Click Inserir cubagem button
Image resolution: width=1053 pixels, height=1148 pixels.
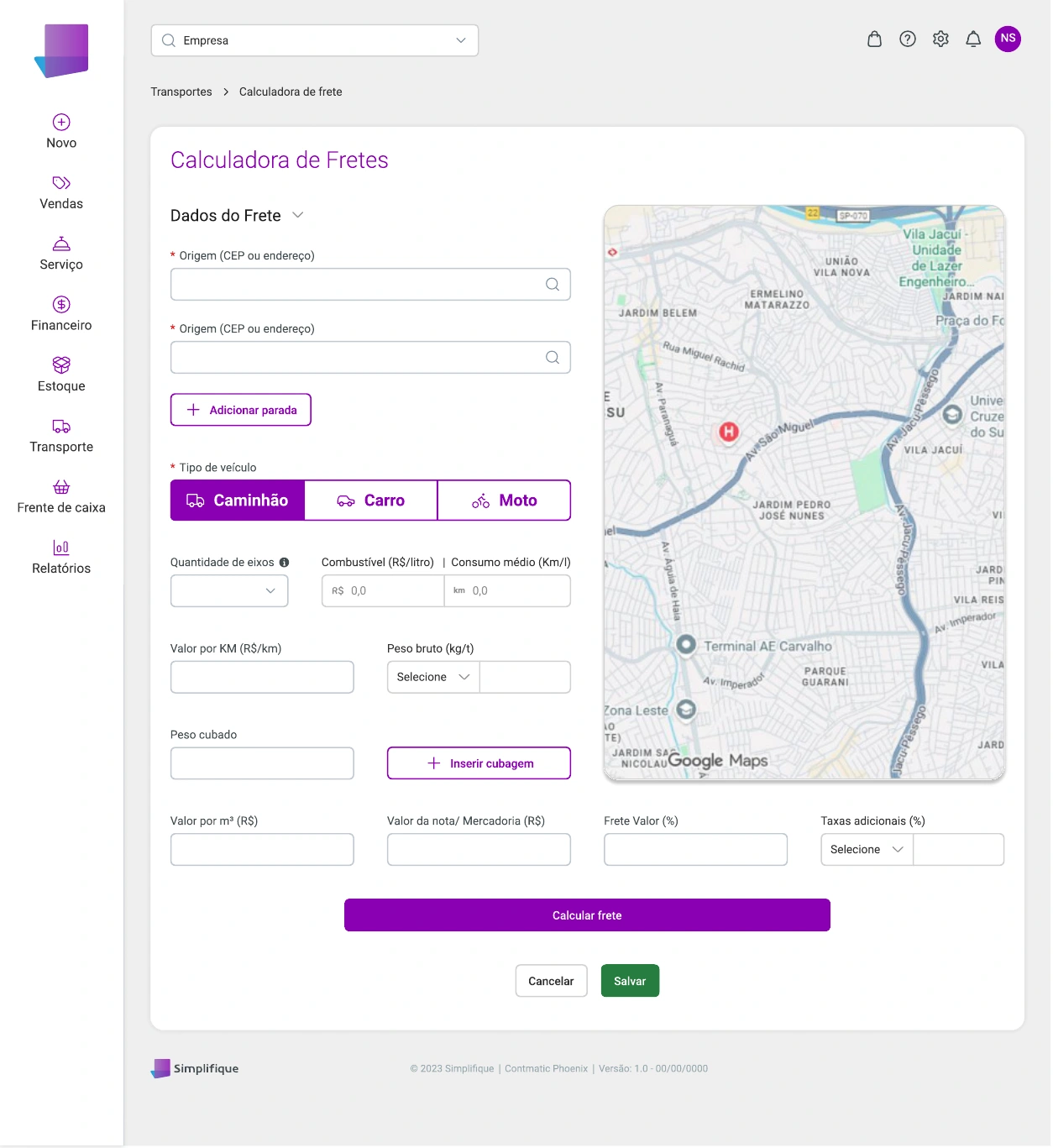tap(479, 763)
